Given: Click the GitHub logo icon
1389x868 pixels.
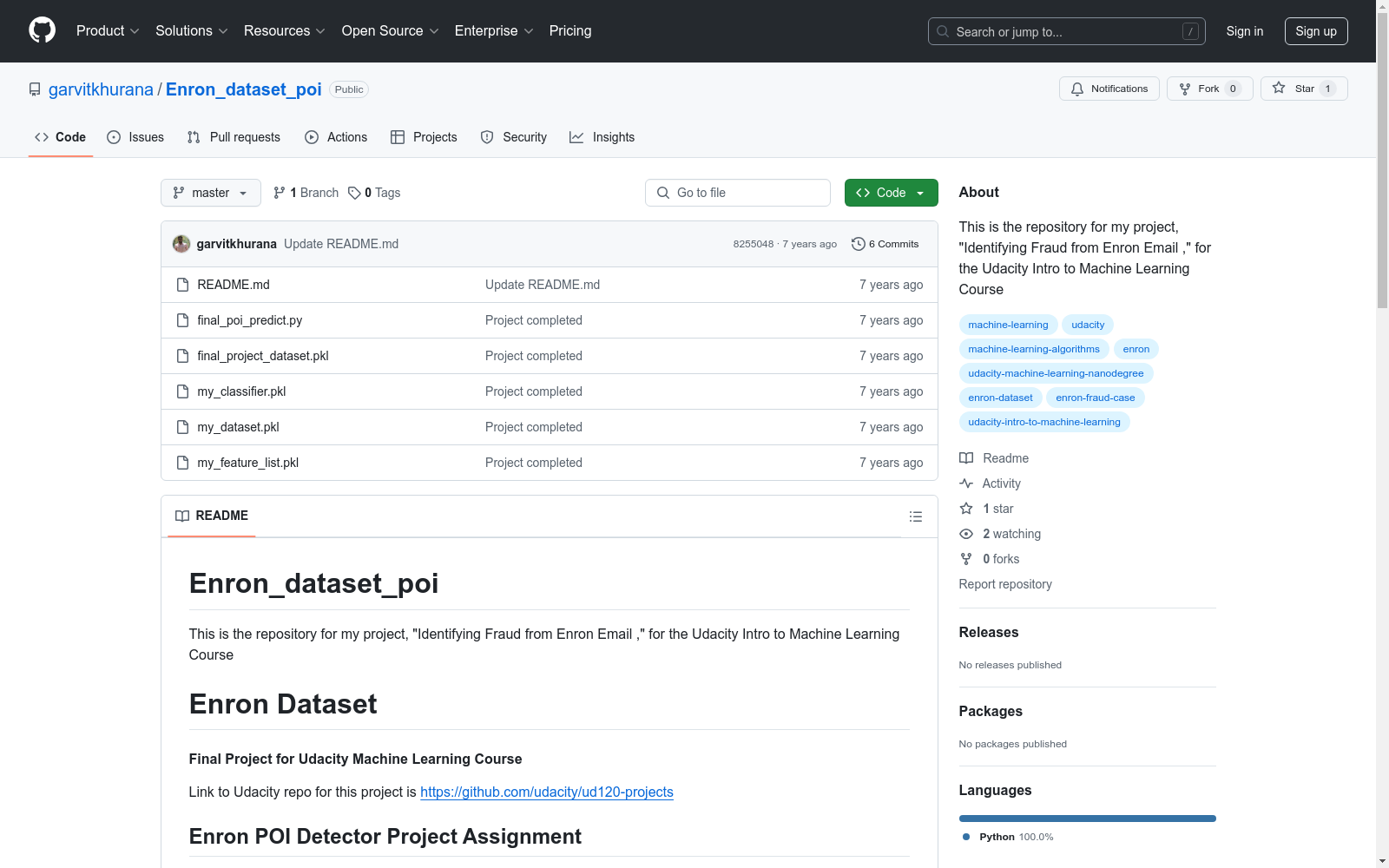Looking at the screenshot, I should click(42, 30).
